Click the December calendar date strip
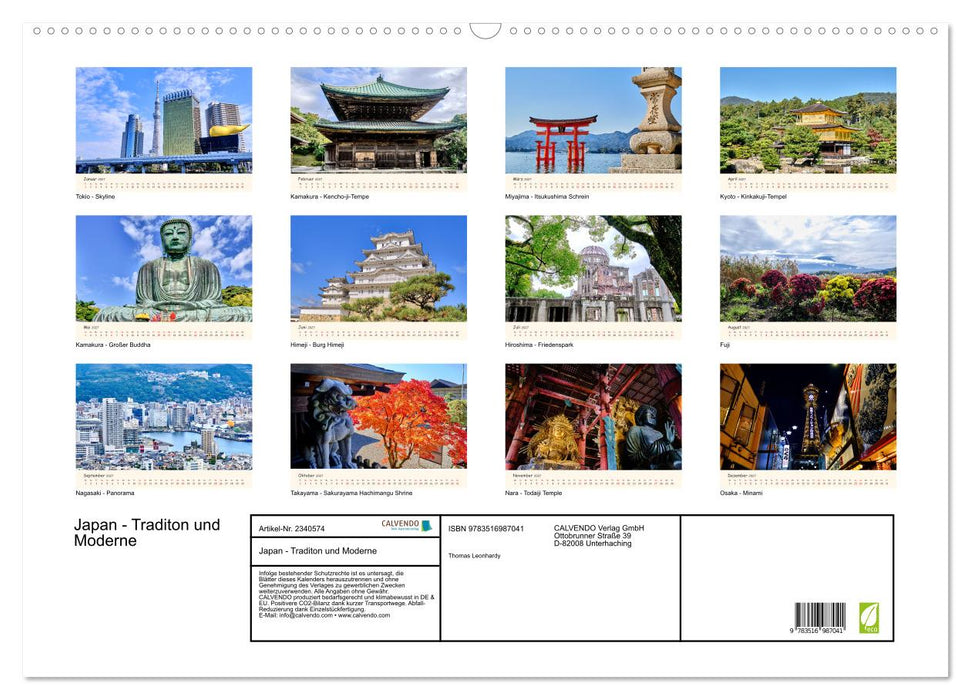Image resolution: width=971 pixels, height=700 pixels. click(808, 479)
